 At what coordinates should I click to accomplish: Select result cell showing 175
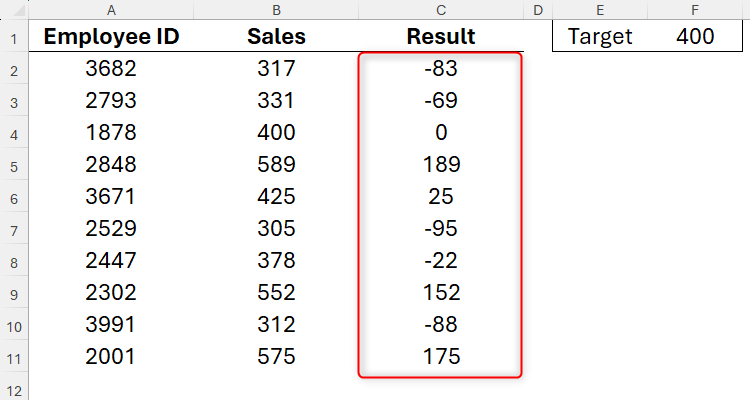[441, 356]
